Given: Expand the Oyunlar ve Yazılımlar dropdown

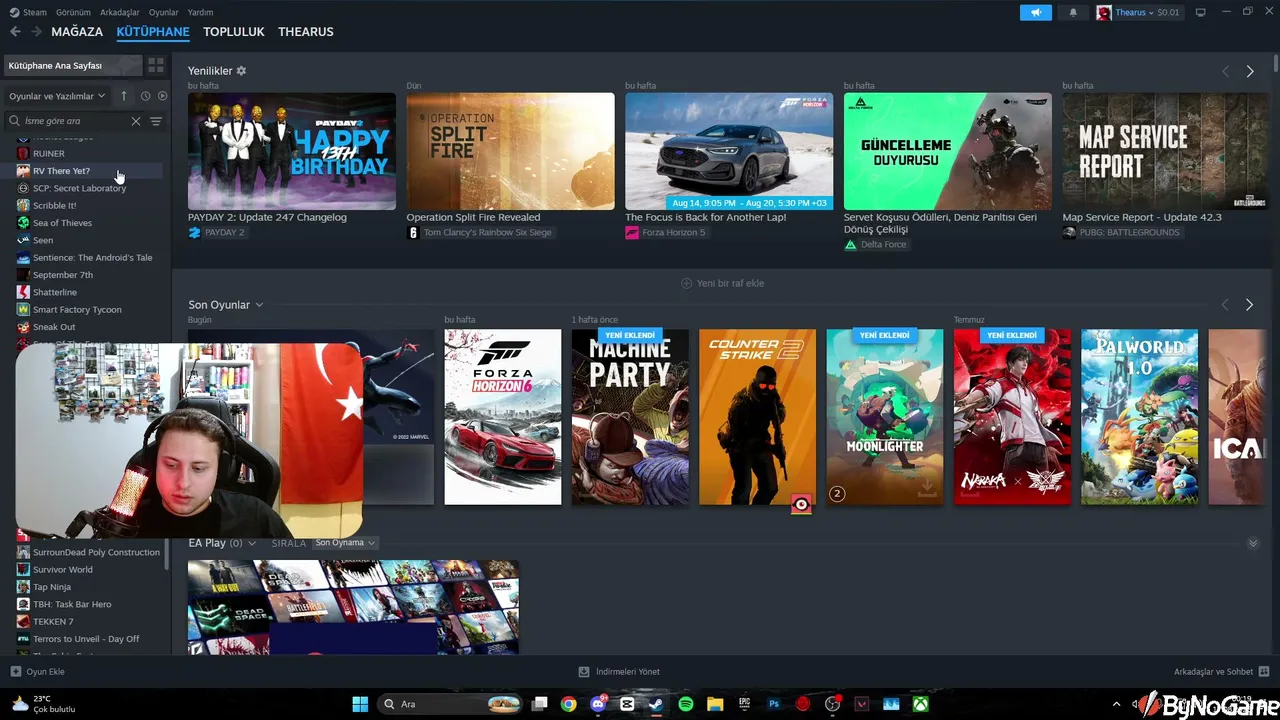Looking at the screenshot, I should (57, 96).
